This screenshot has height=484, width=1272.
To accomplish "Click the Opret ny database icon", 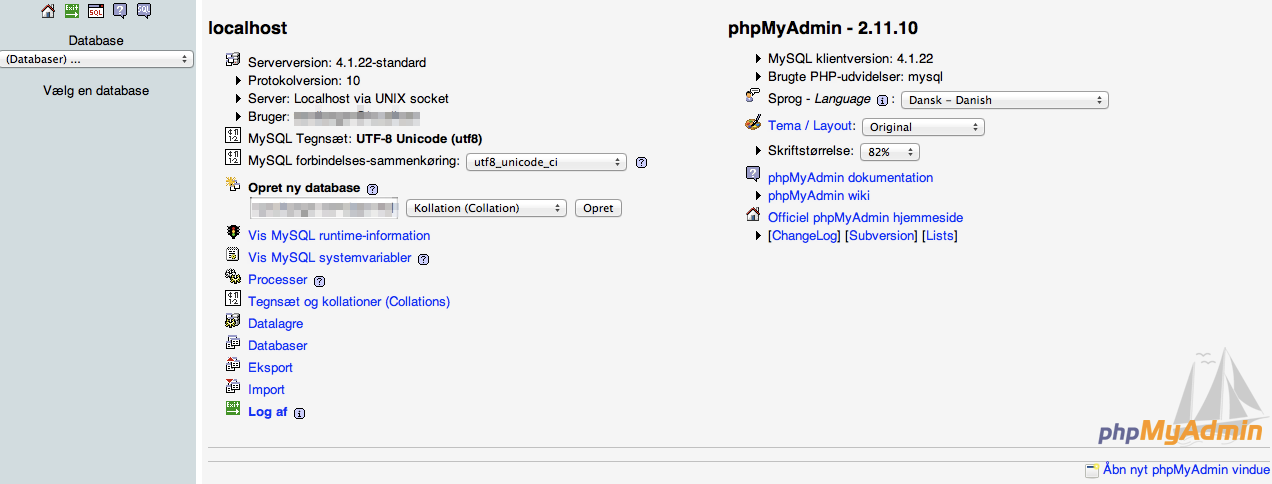I will pyautogui.click(x=233, y=185).
